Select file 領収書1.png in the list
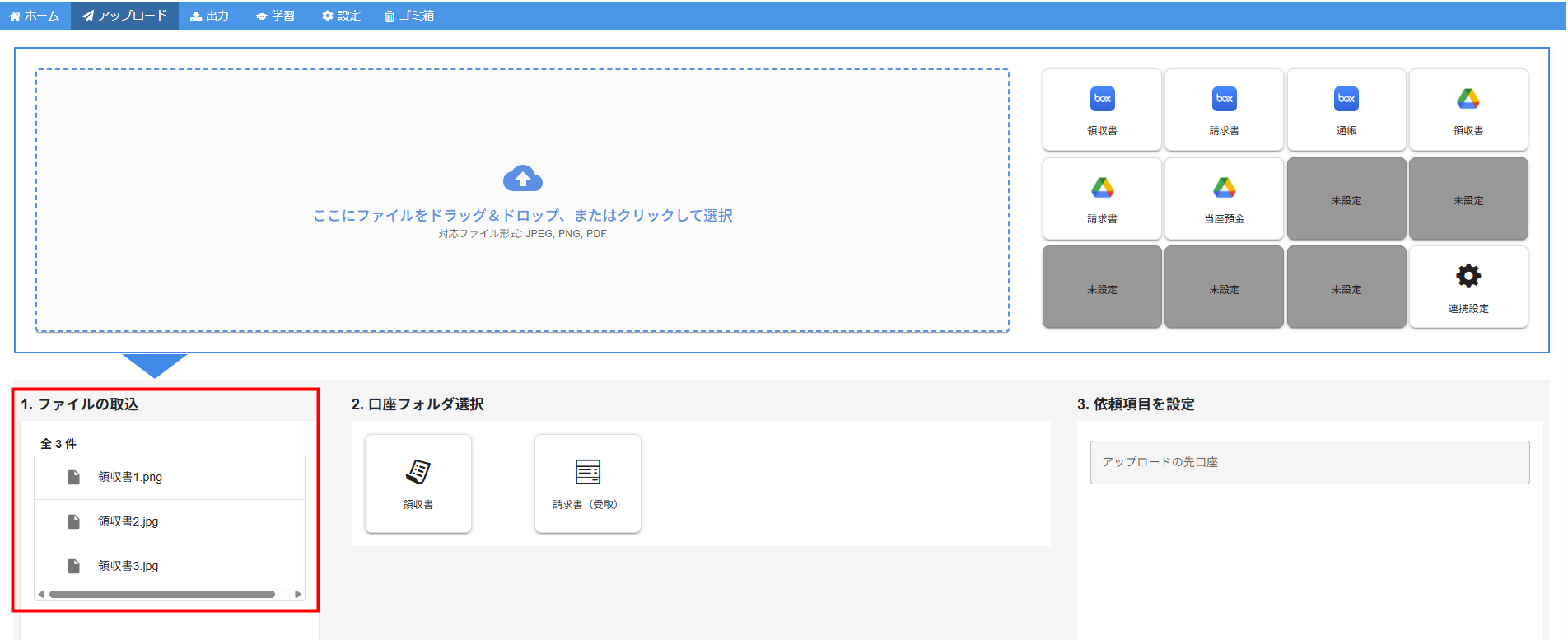 pos(130,477)
